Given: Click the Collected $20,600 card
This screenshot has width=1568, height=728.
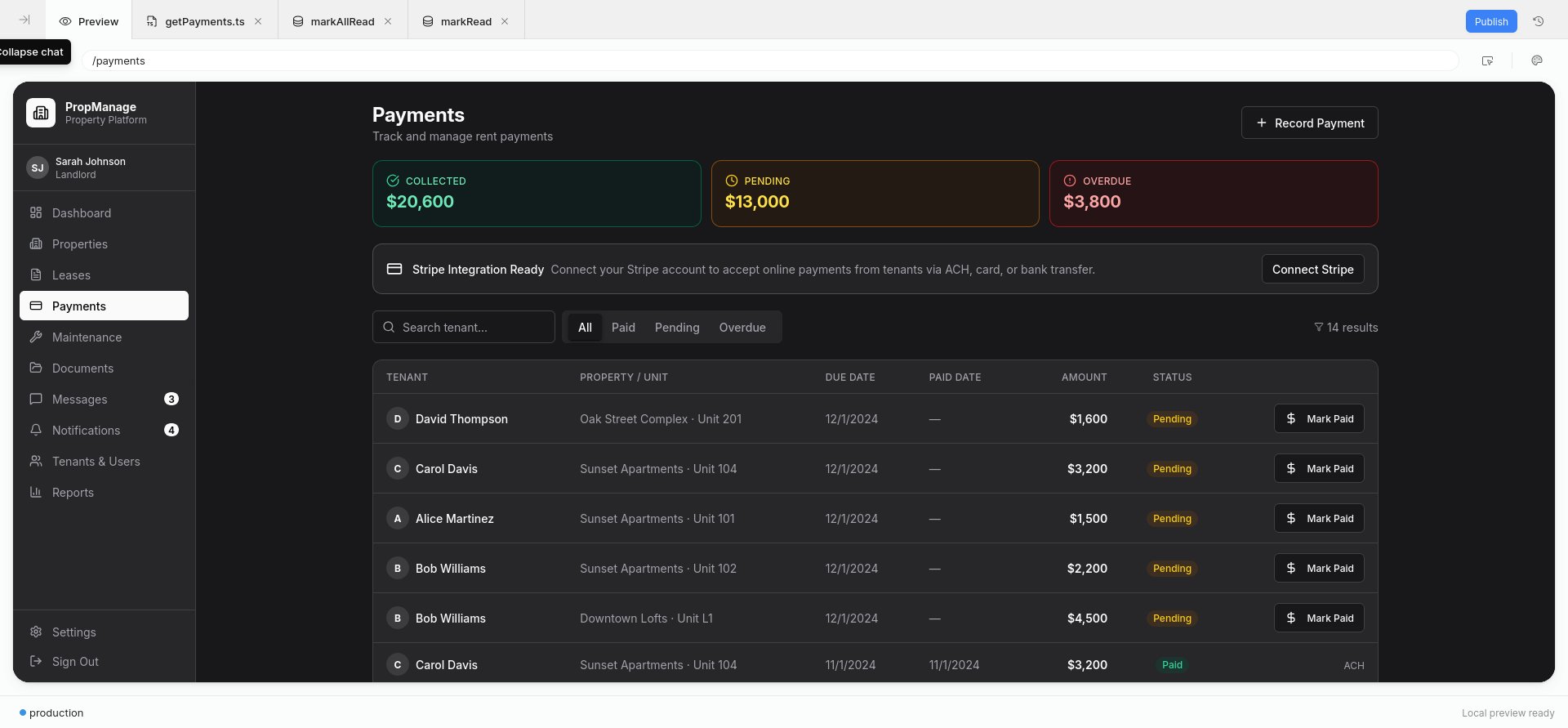Looking at the screenshot, I should point(537,194).
